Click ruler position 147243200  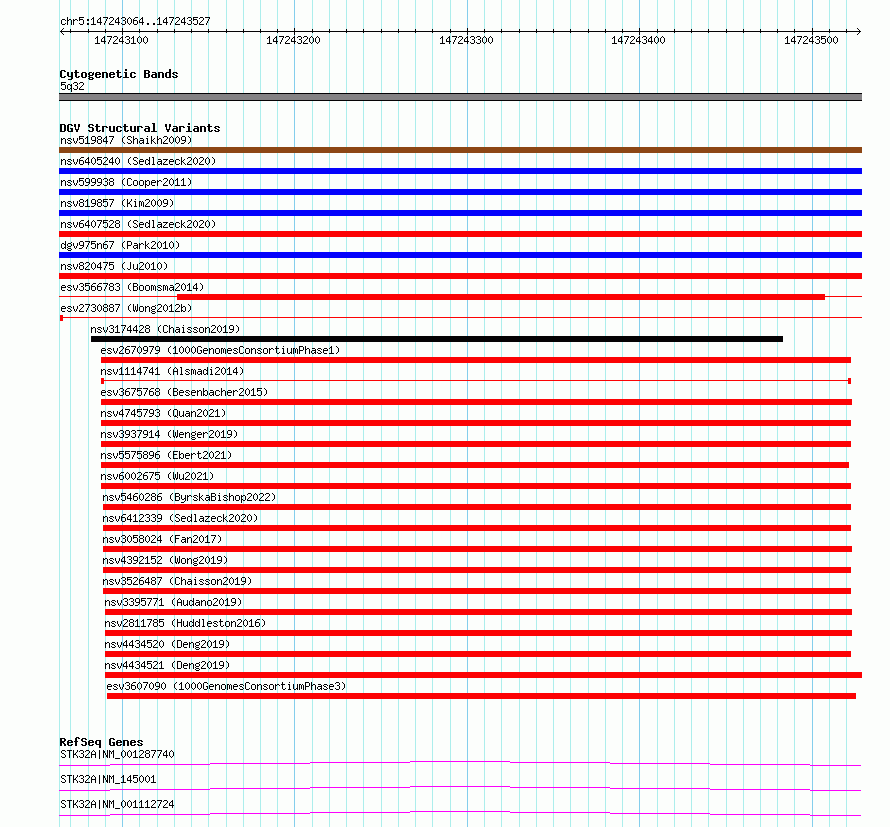293,40
